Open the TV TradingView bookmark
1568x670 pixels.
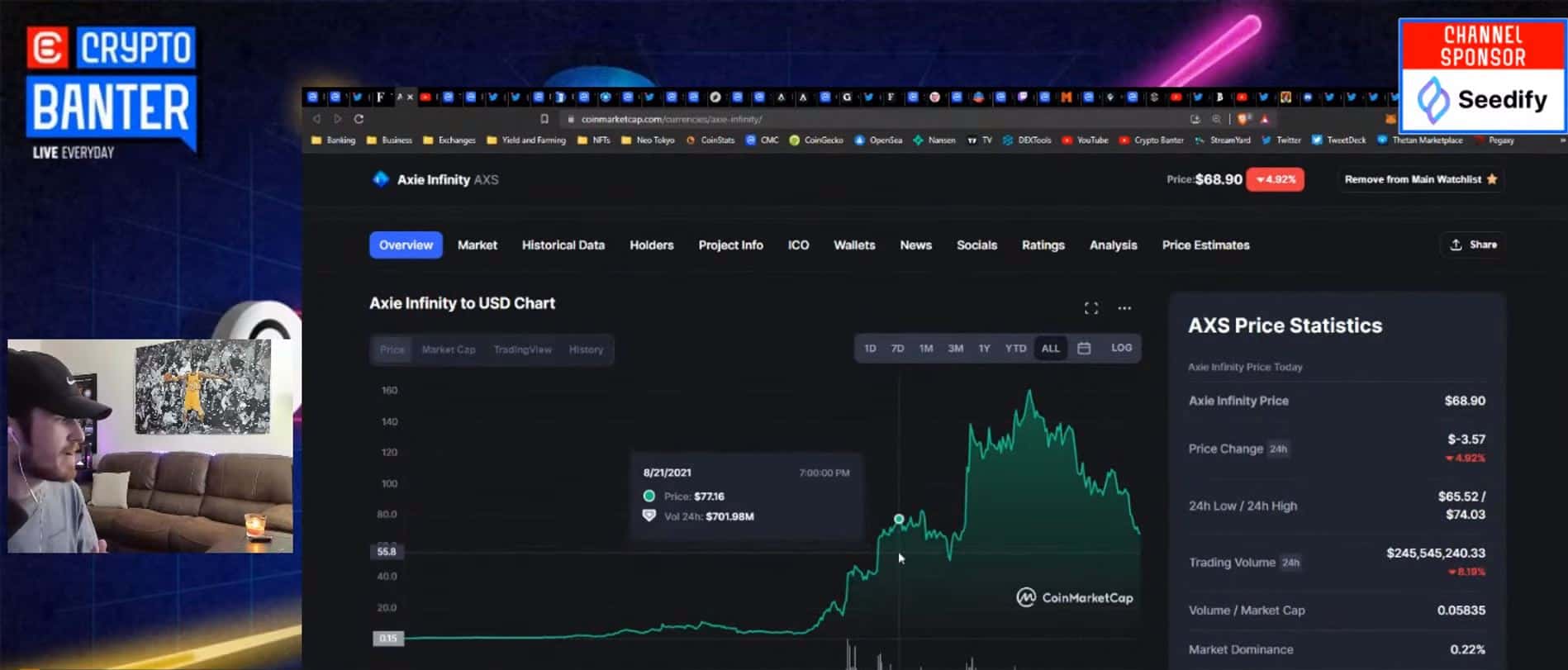click(980, 140)
